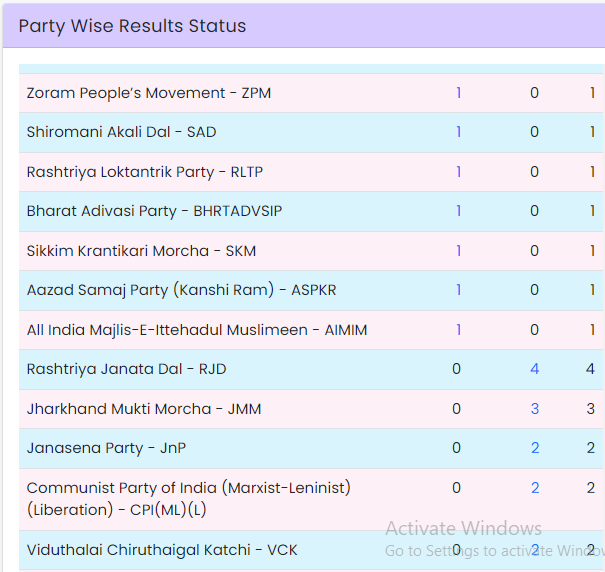
Task: Click Aazad Samaj Party won seats link
Action: tap(459, 290)
